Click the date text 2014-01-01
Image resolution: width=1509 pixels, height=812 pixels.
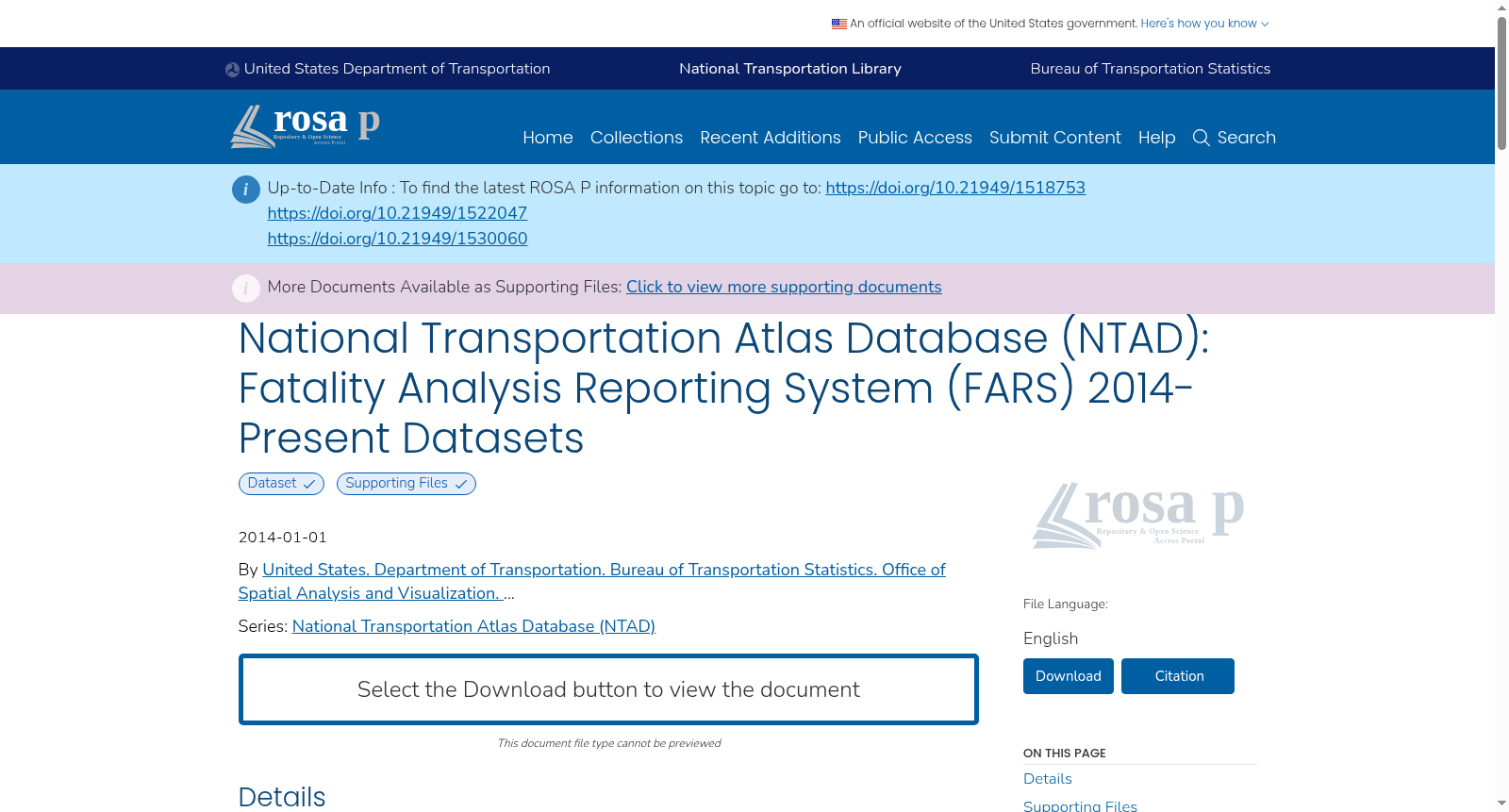[283, 538]
